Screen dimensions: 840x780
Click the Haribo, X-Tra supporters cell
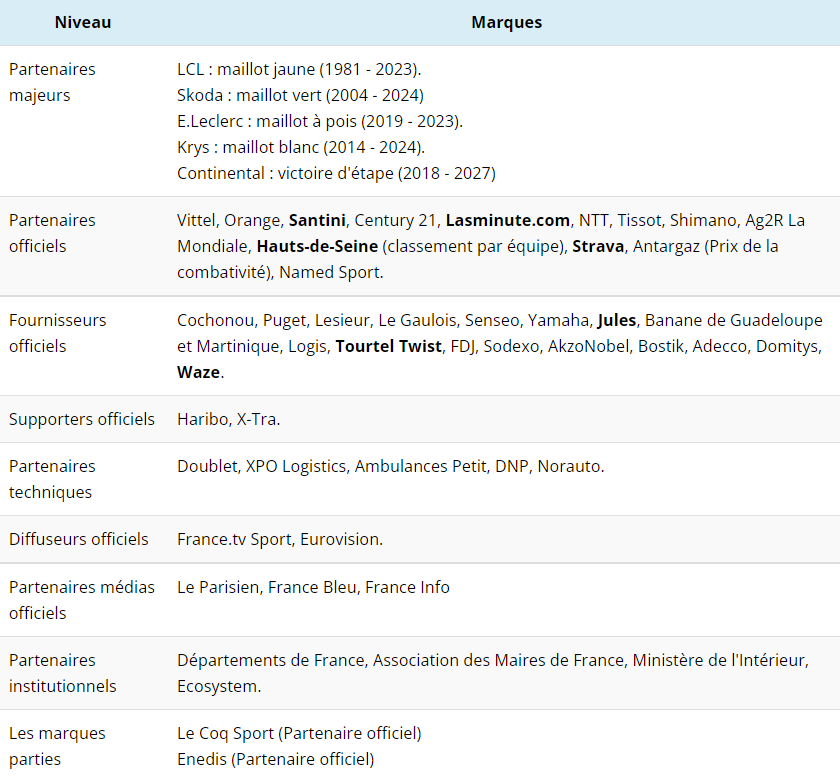tap(228, 419)
